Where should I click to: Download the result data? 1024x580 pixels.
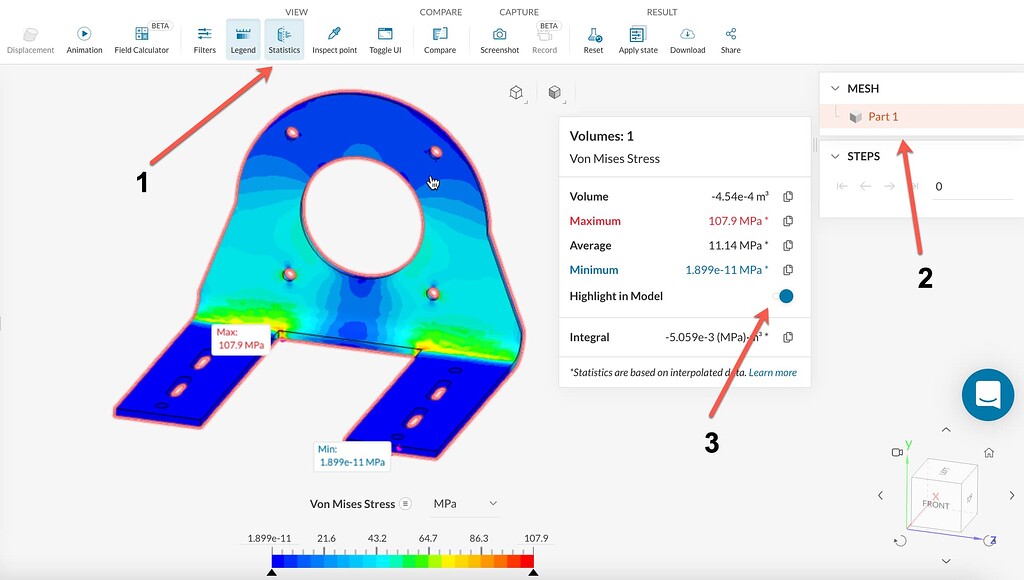tap(687, 39)
